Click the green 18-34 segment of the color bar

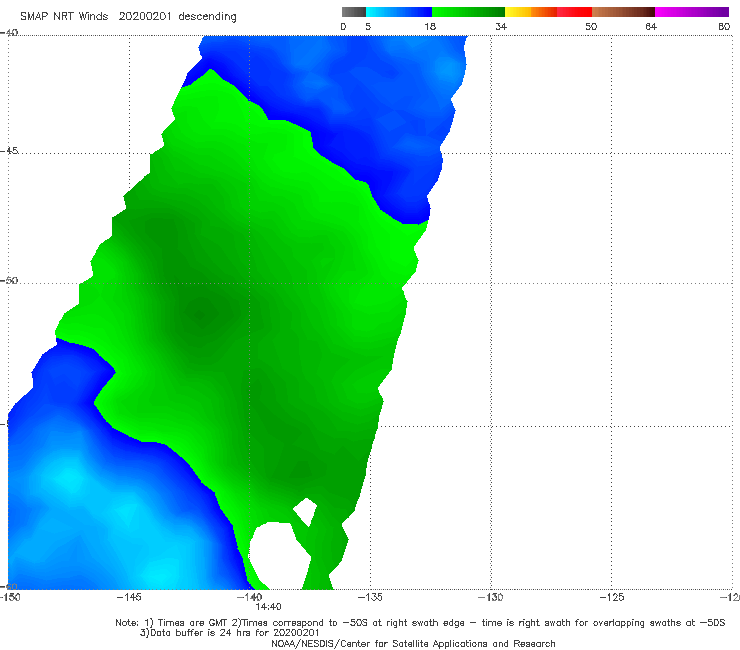(468, 12)
